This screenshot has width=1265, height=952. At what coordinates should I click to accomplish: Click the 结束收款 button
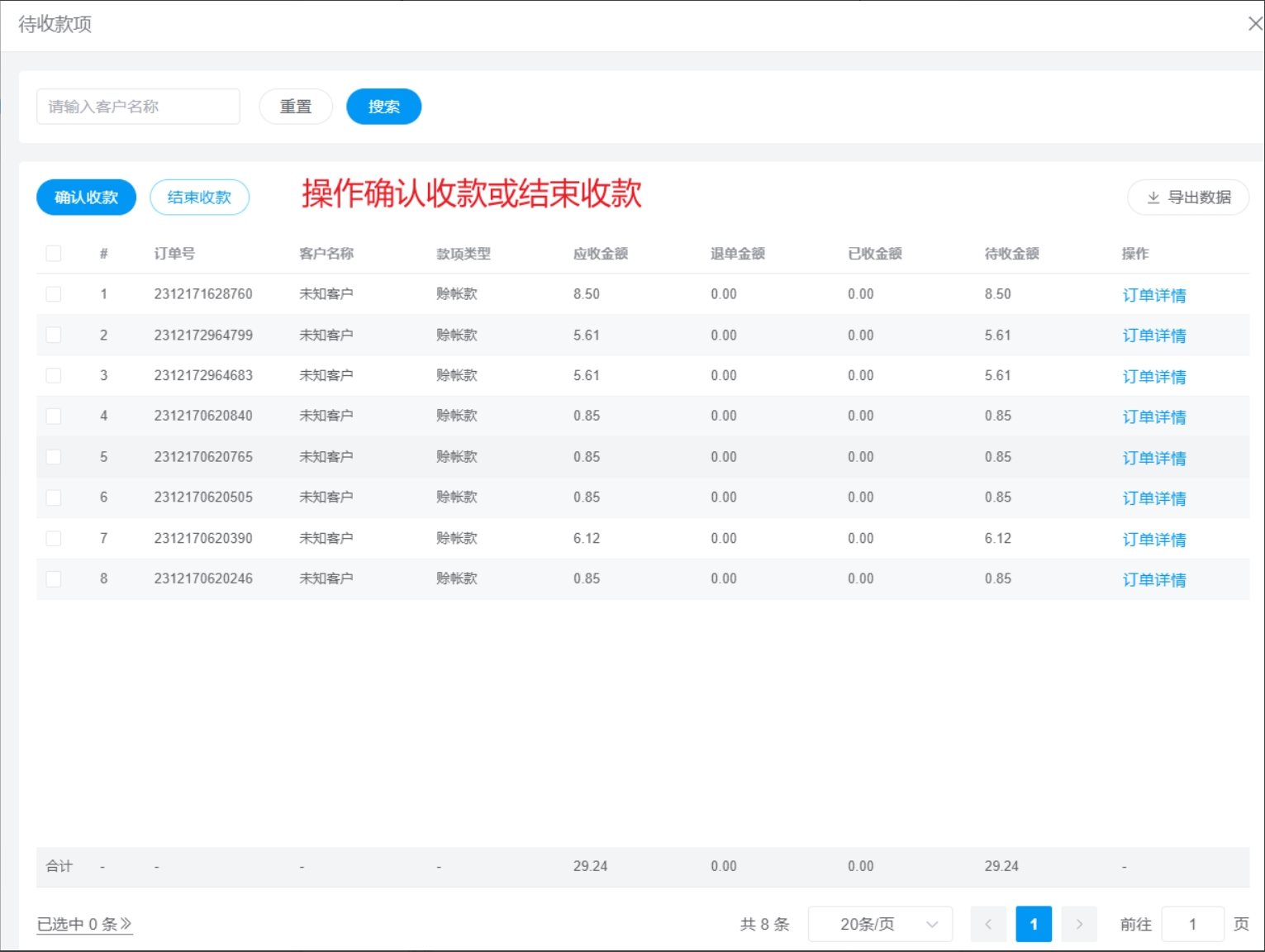(199, 198)
